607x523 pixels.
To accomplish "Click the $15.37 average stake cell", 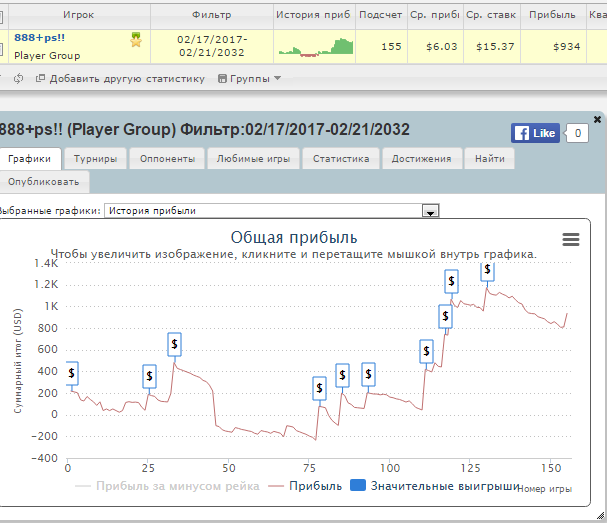I will 492,47.
